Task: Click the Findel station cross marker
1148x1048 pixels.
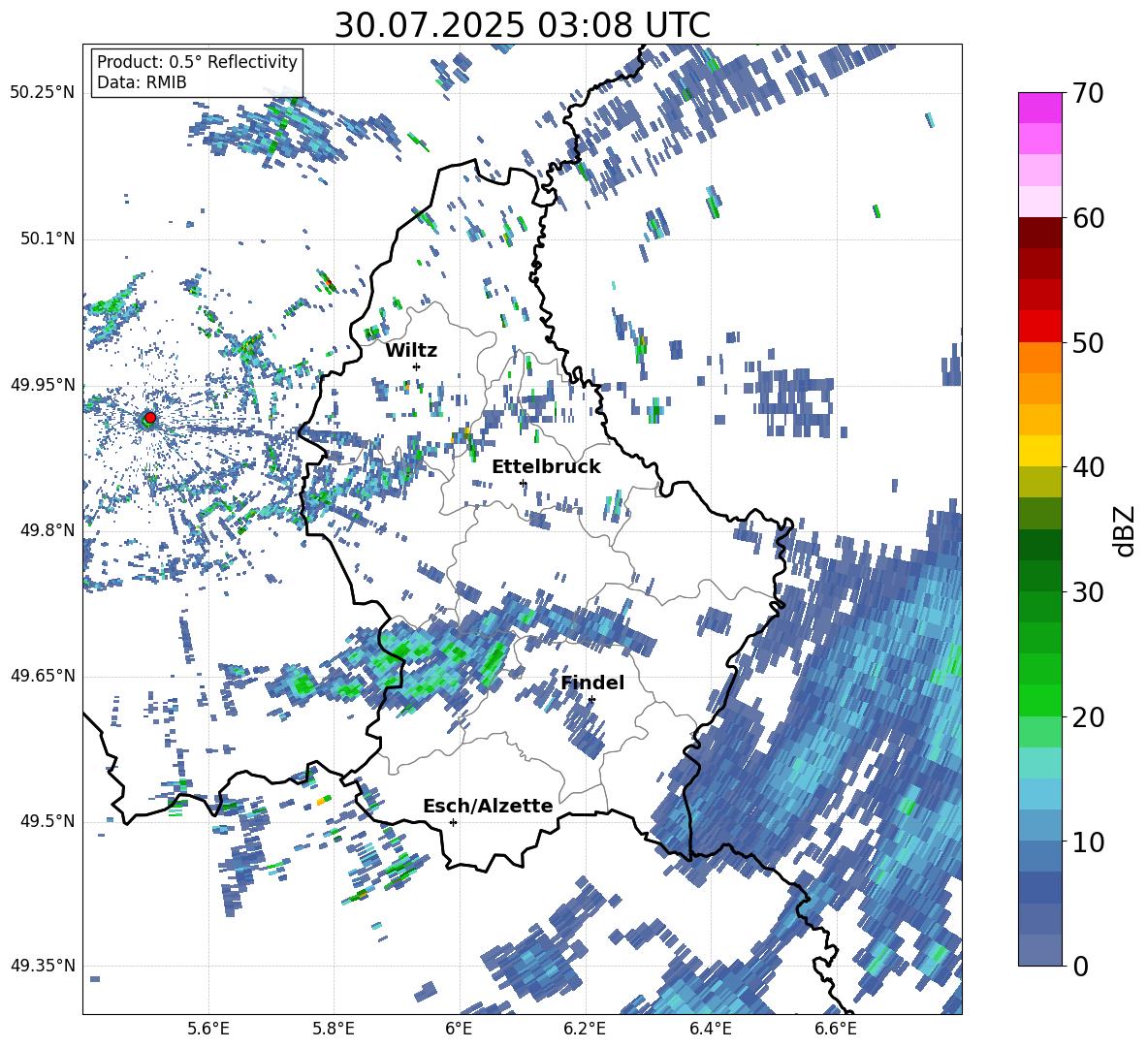Action: pyautogui.click(x=591, y=700)
